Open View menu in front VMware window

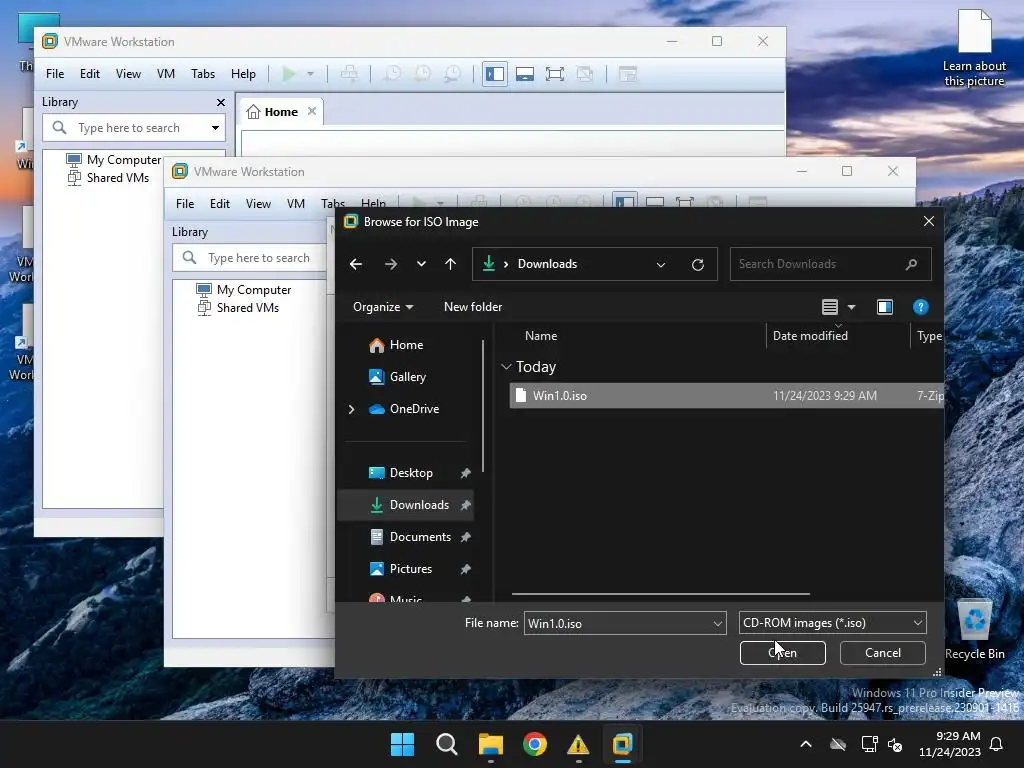coord(258,204)
